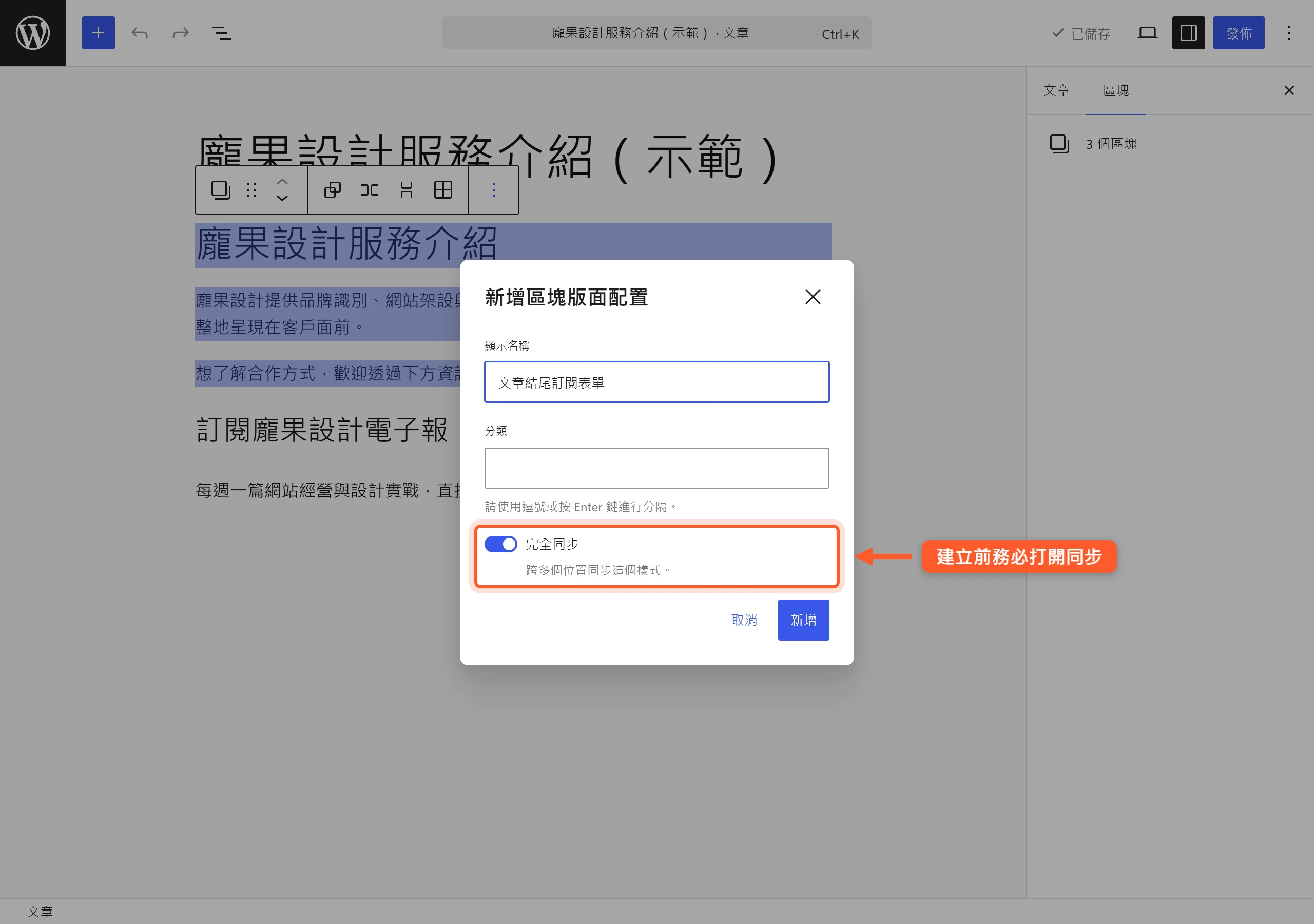
Task: Click the multi-block type icon in block toolbar
Action: coord(220,190)
